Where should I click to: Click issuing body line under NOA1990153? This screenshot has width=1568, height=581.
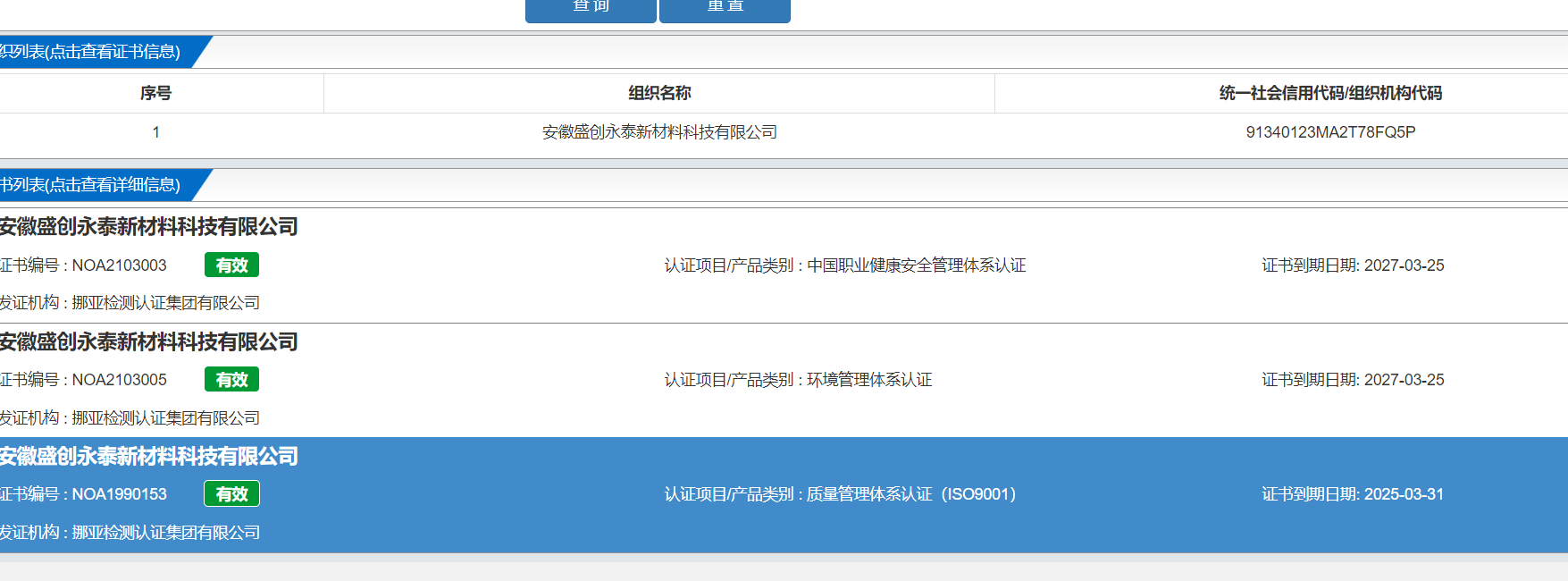tap(130, 533)
